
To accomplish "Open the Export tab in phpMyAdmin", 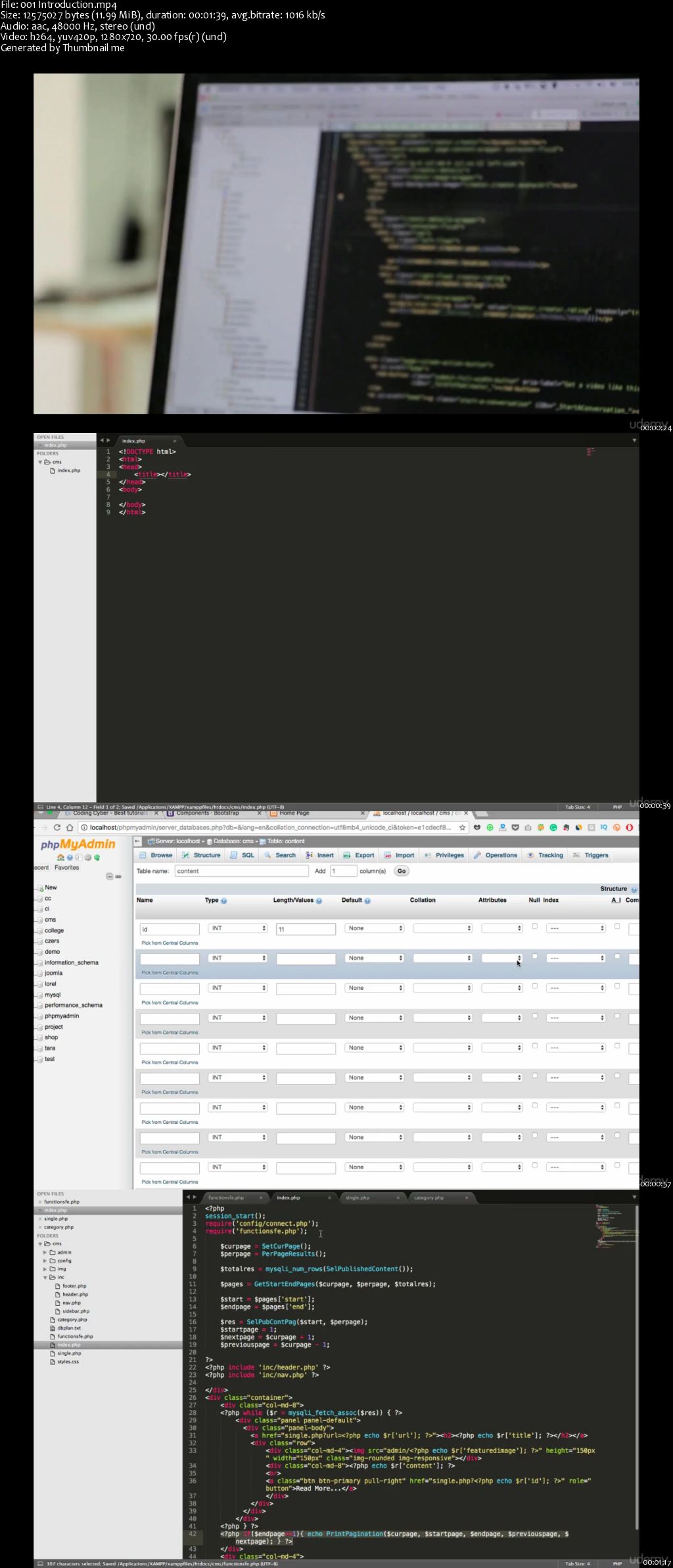I will pyautogui.click(x=359, y=855).
